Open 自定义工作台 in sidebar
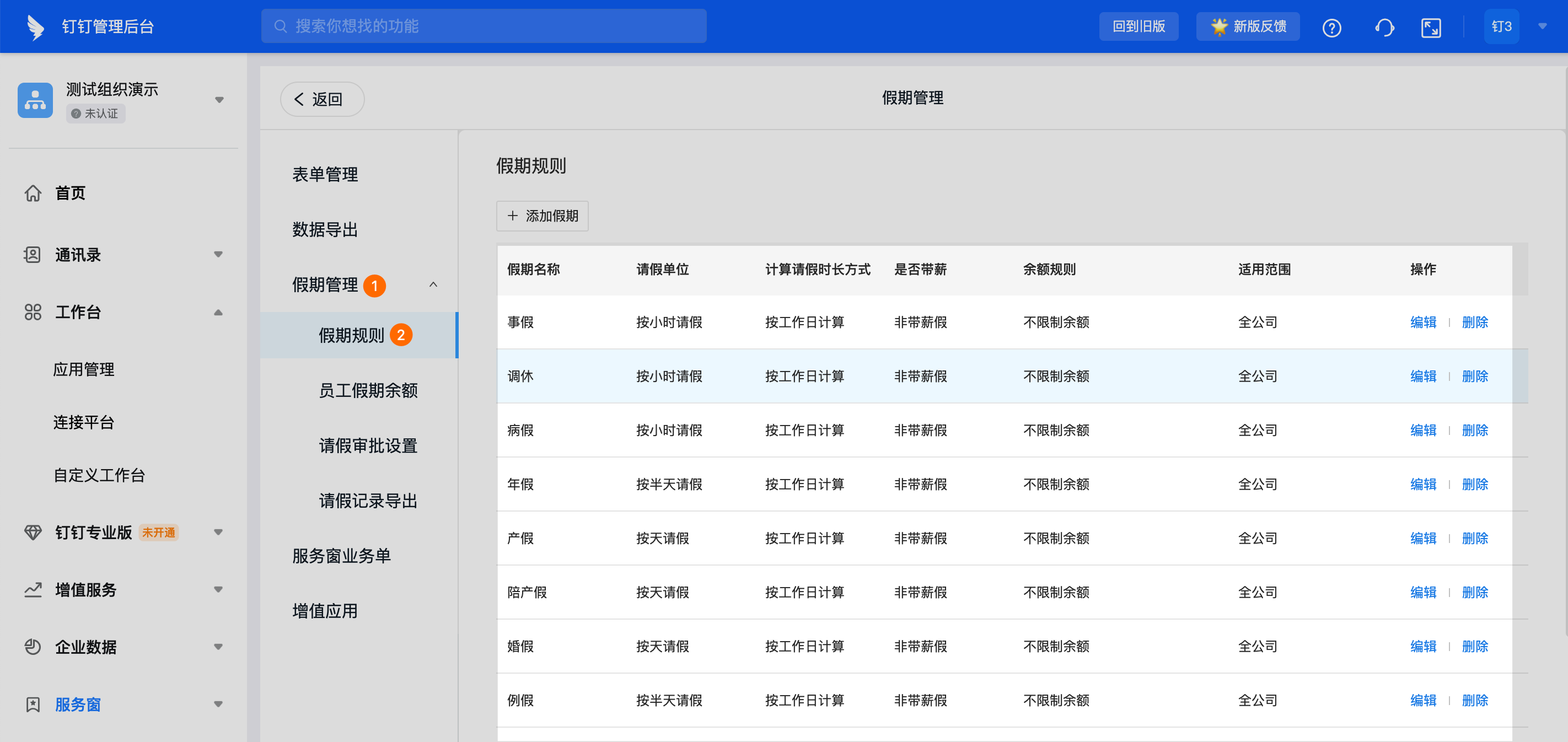1568x742 pixels. 99,475
